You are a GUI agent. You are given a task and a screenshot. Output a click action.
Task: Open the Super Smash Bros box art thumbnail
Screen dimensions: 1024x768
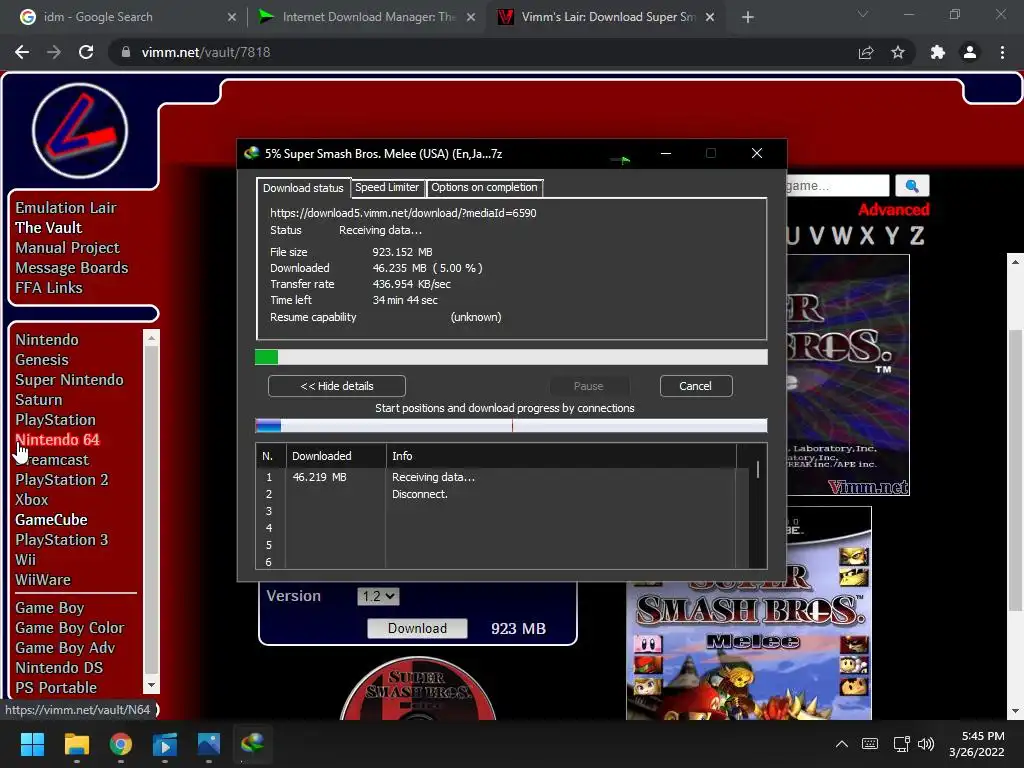(x=748, y=613)
